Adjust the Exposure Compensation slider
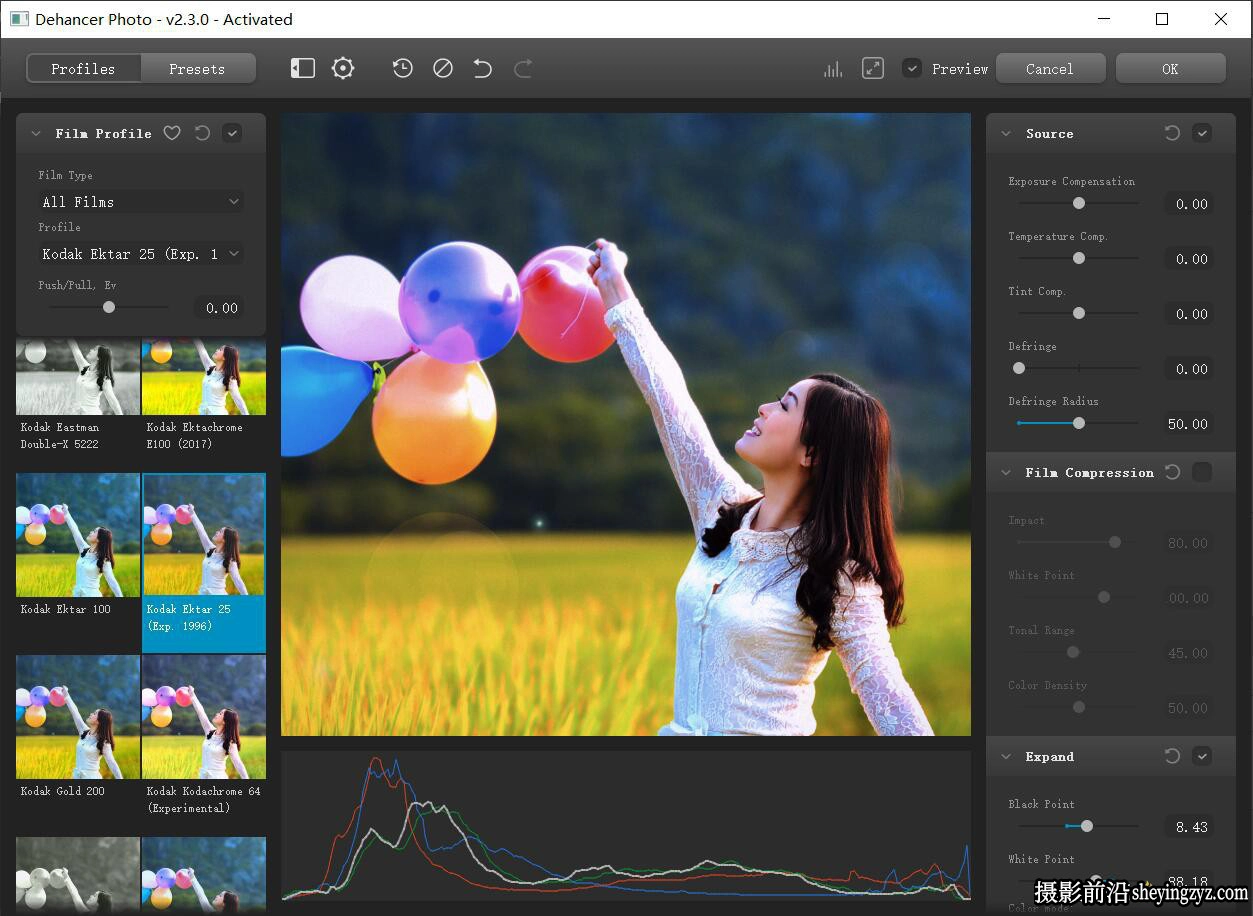 (x=1078, y=203)
